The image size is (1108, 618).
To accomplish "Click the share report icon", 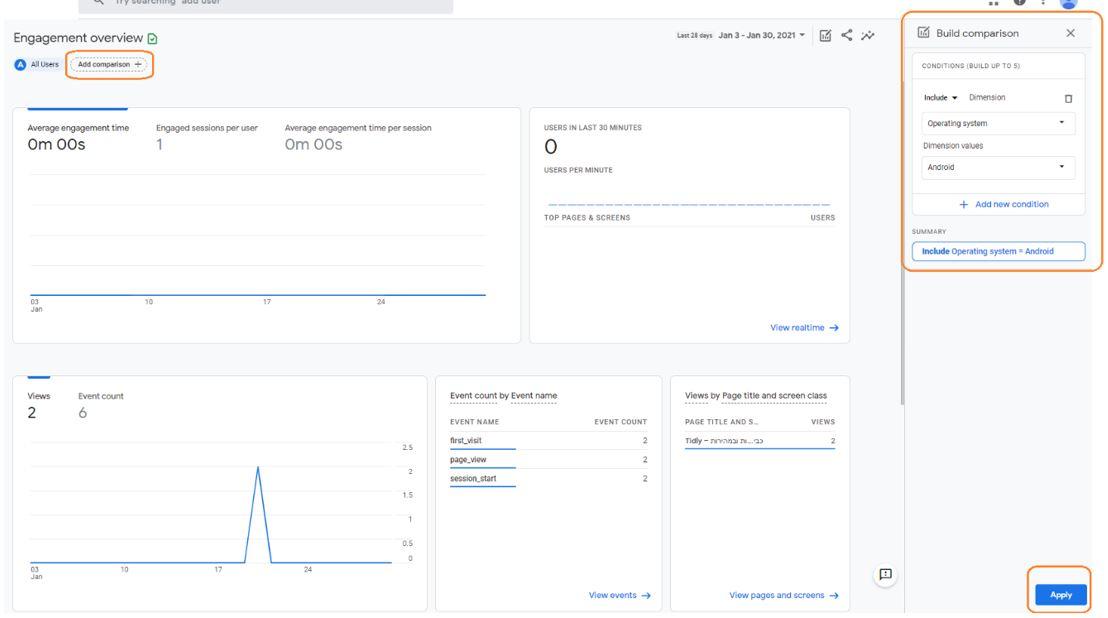I will click(847, 35).
